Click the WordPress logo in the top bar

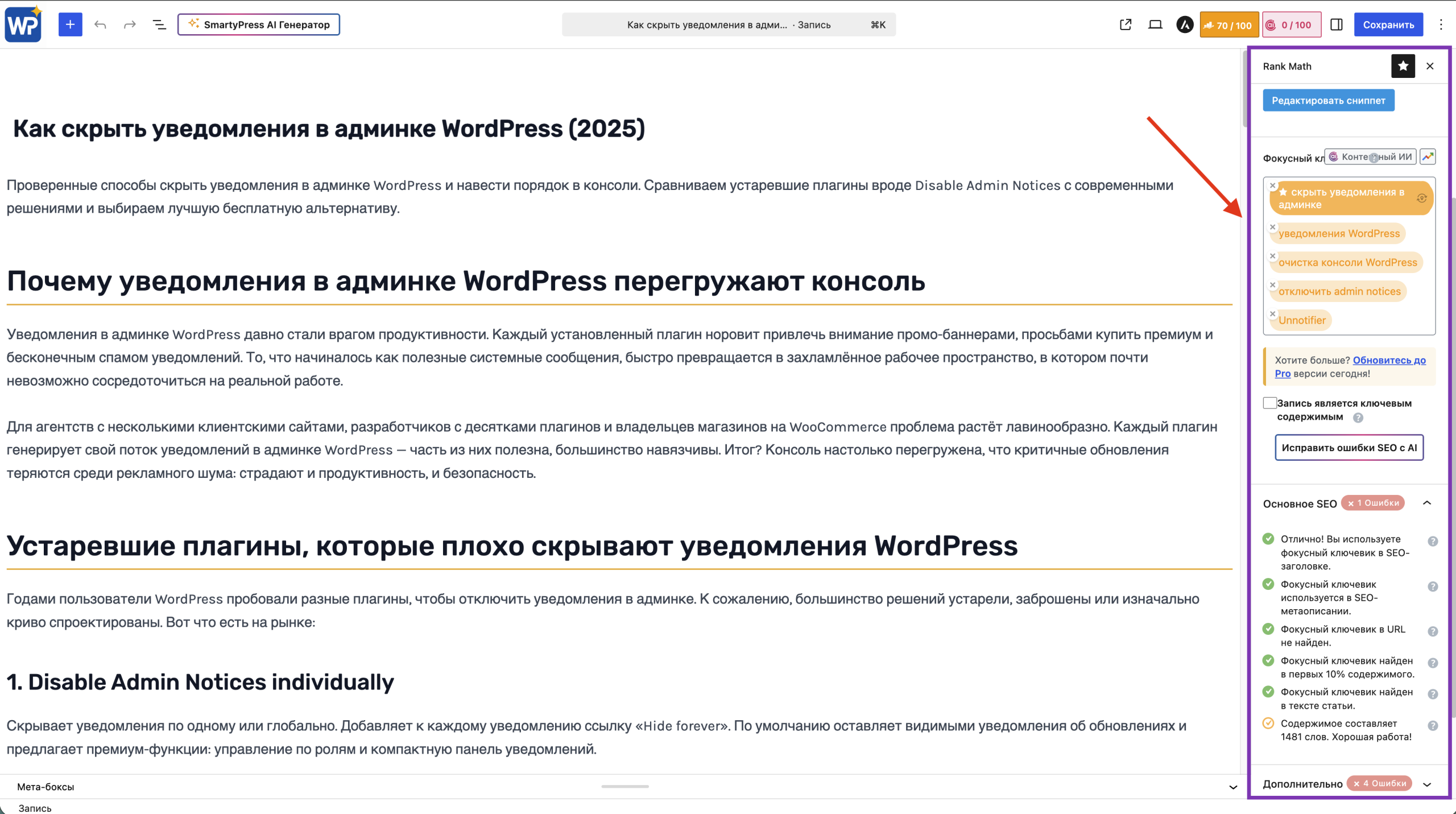tap(23, 24)
